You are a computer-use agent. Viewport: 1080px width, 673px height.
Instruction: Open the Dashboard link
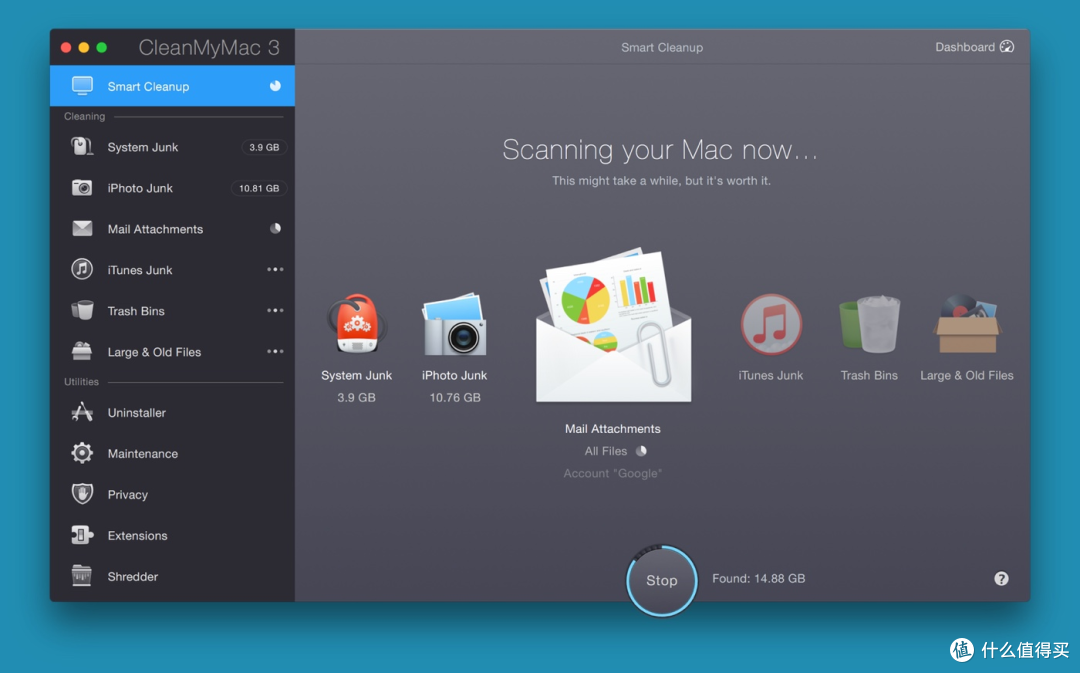pyautogui.click(x=974, y=47)
